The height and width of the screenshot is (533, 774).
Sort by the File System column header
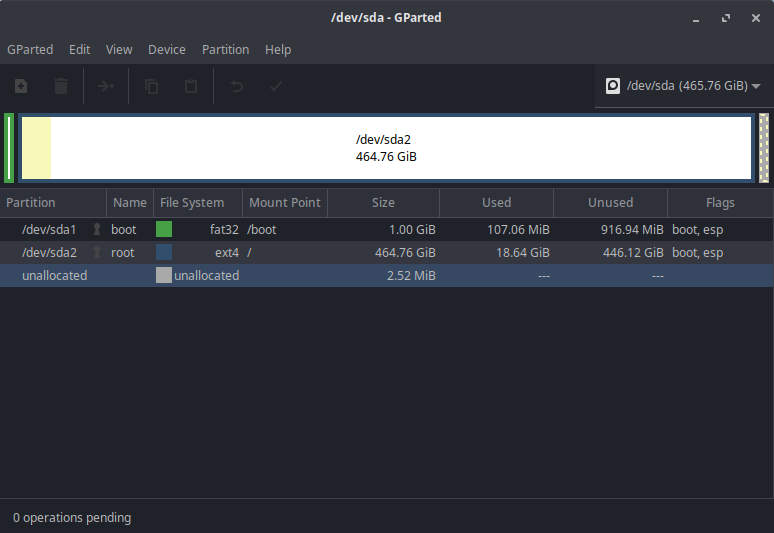click(192, 202)
